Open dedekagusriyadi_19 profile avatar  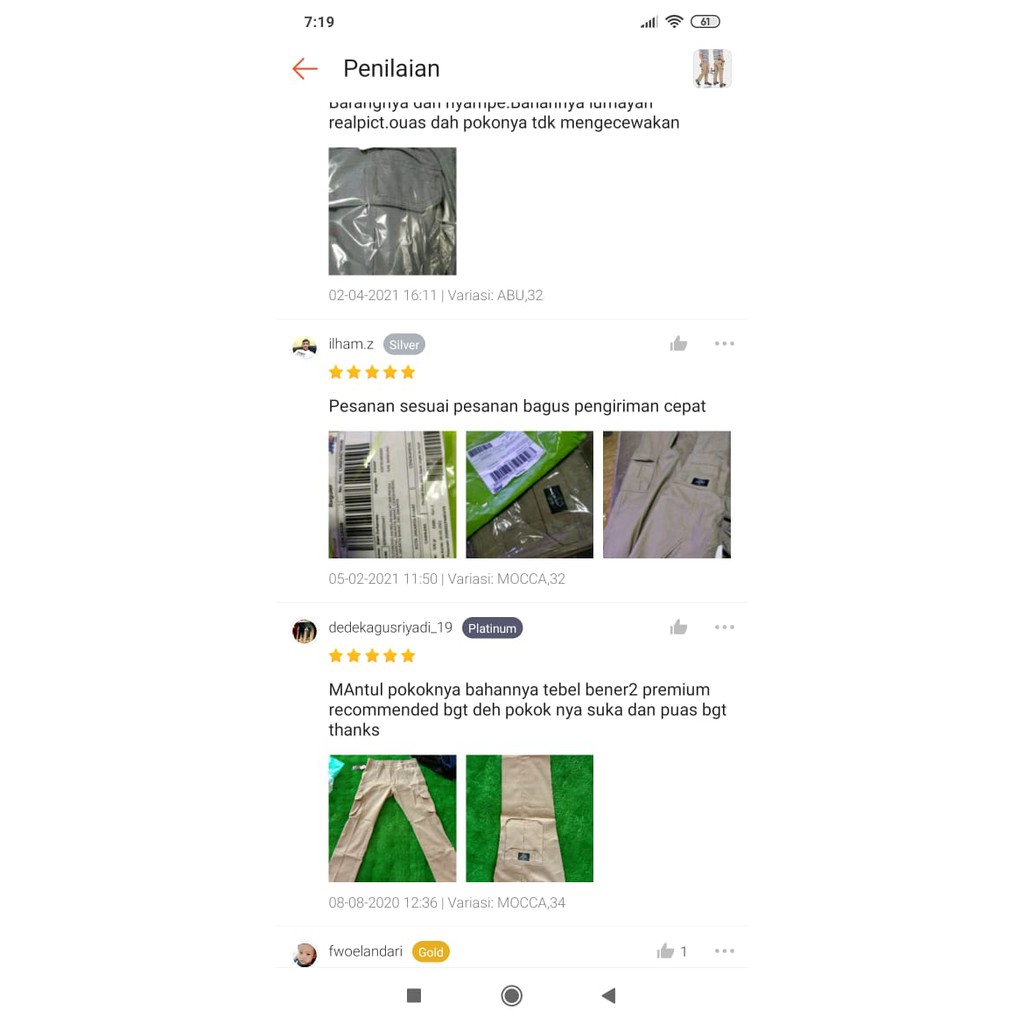tap(304, 631)
